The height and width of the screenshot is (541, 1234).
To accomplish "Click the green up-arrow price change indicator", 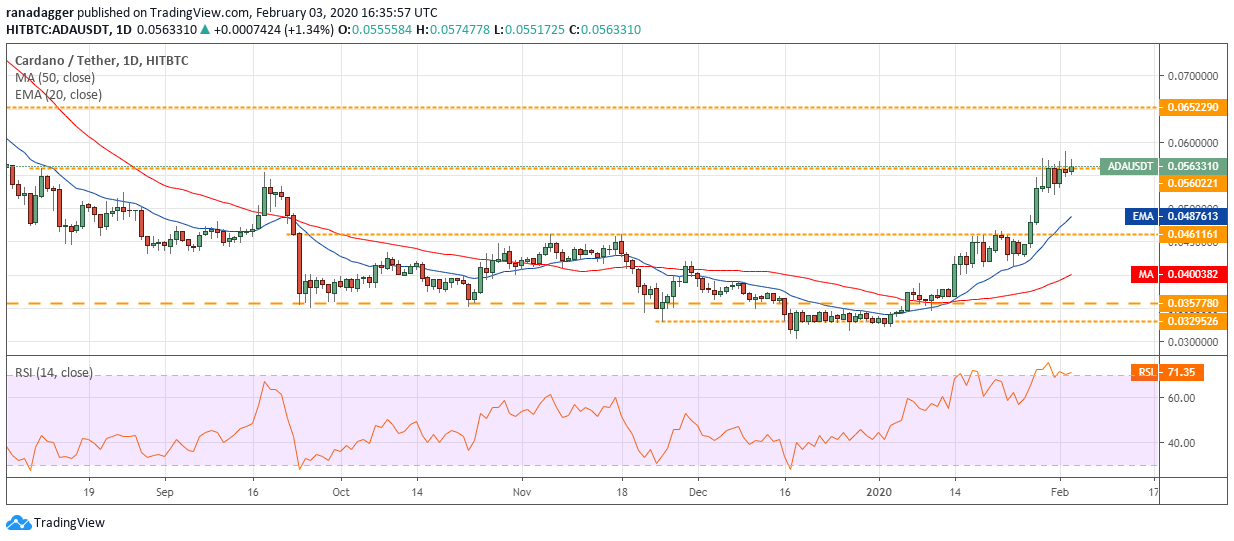I will click(x=206, y=30).
